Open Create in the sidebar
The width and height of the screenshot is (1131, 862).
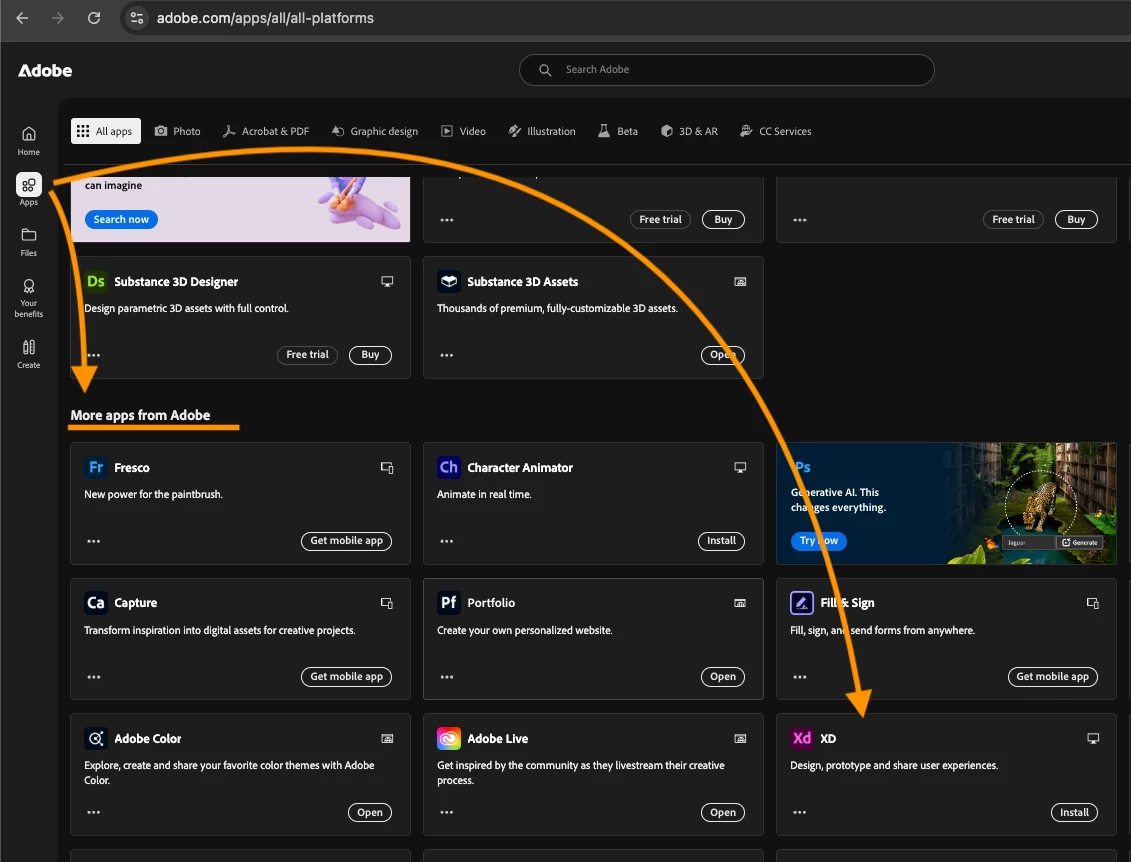click(x=29, y=353)
